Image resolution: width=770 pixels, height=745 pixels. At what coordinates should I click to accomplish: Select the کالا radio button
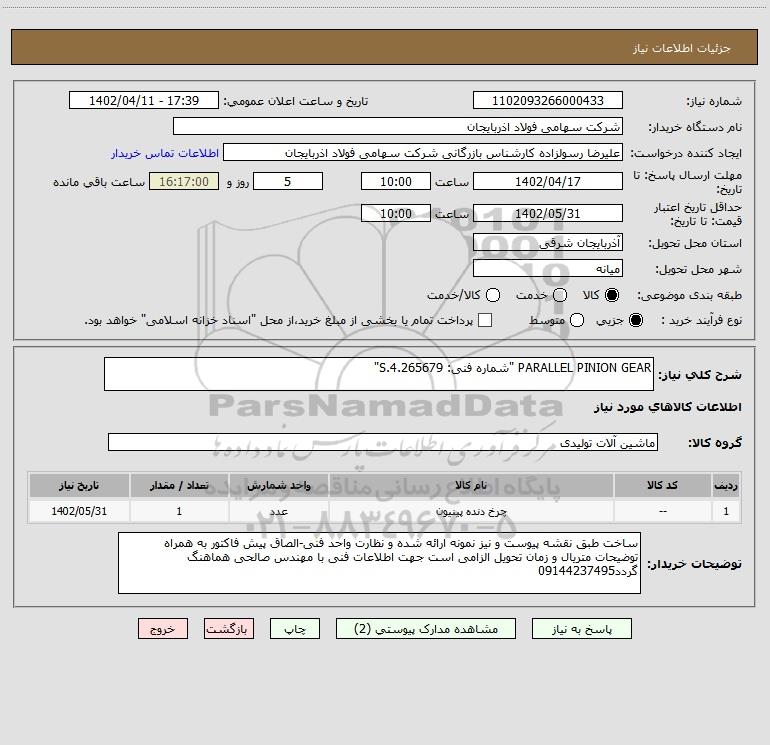(x=612, y=295)
